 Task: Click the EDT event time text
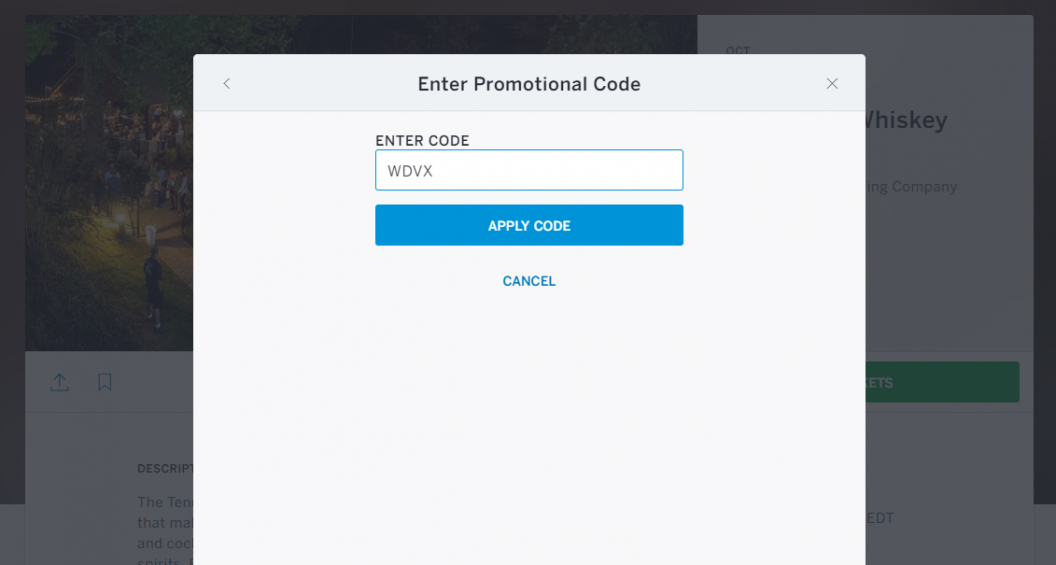coord(880,518)
